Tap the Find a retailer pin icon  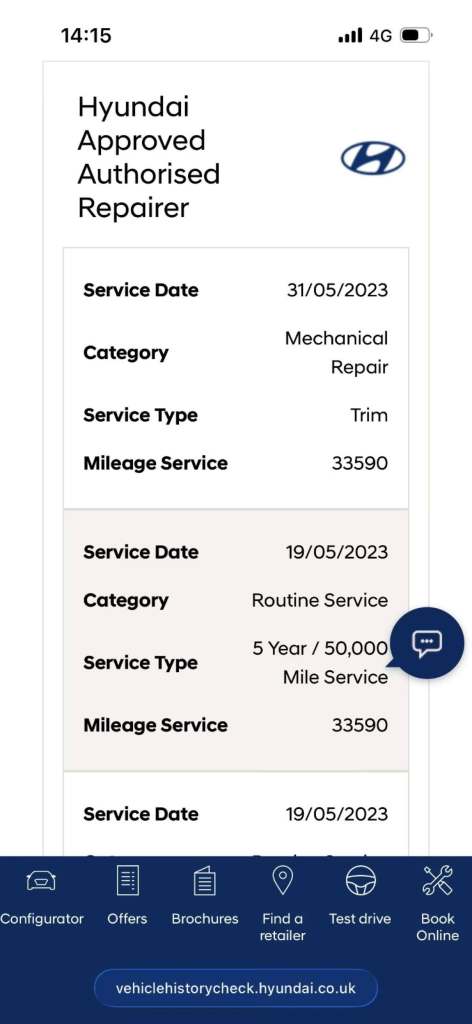[282, 880]
